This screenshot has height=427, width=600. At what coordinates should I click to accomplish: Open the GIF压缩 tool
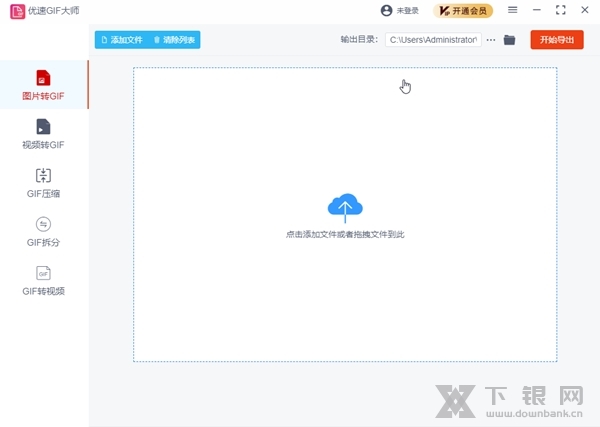pos(43,183)
